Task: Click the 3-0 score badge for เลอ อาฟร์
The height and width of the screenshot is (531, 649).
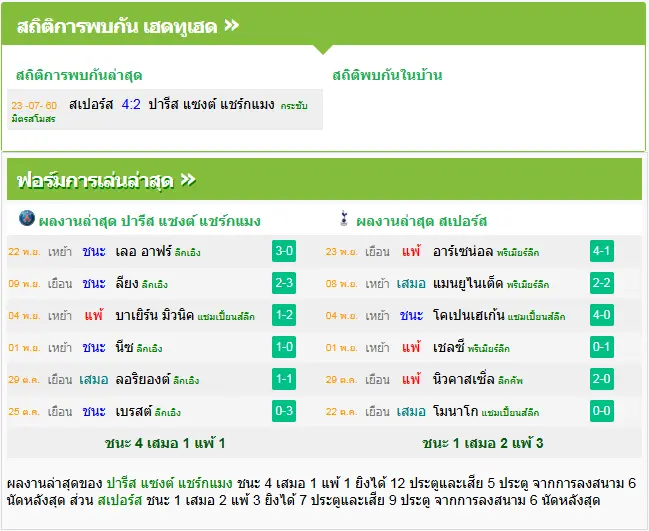Action: [284, 251]
